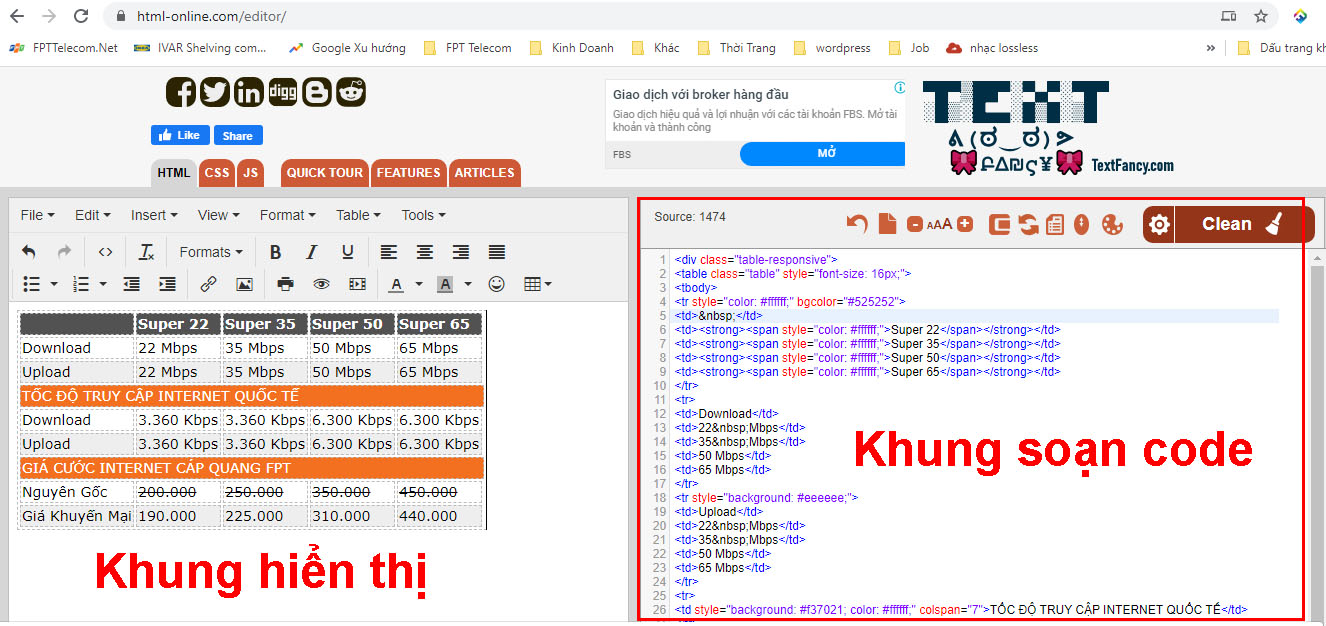Viewport: 1326px width, 626px height.
Task: Open the Insert menu
Action: 153,215
